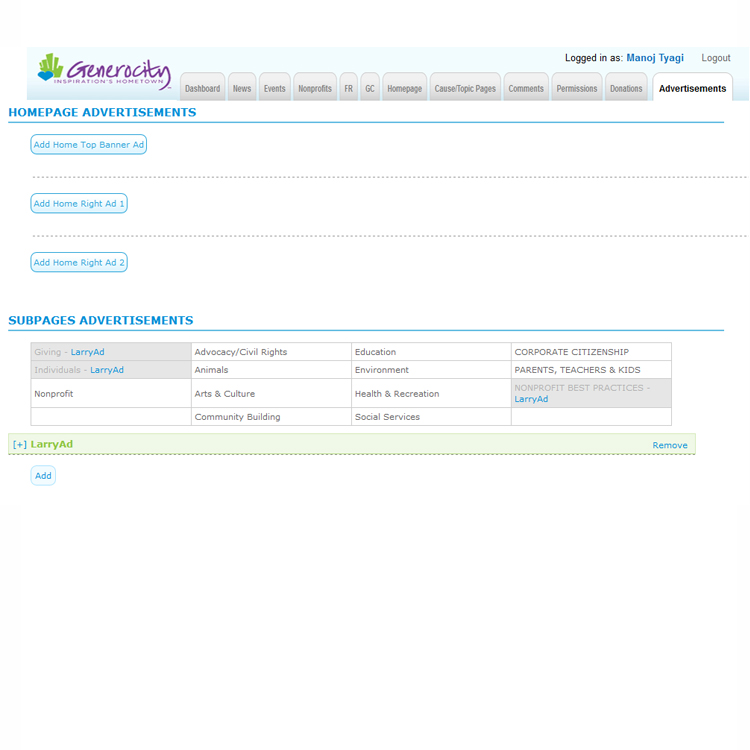Click the green LarryAd title
This screenshot has height=750, width=750.
point(52,444)
